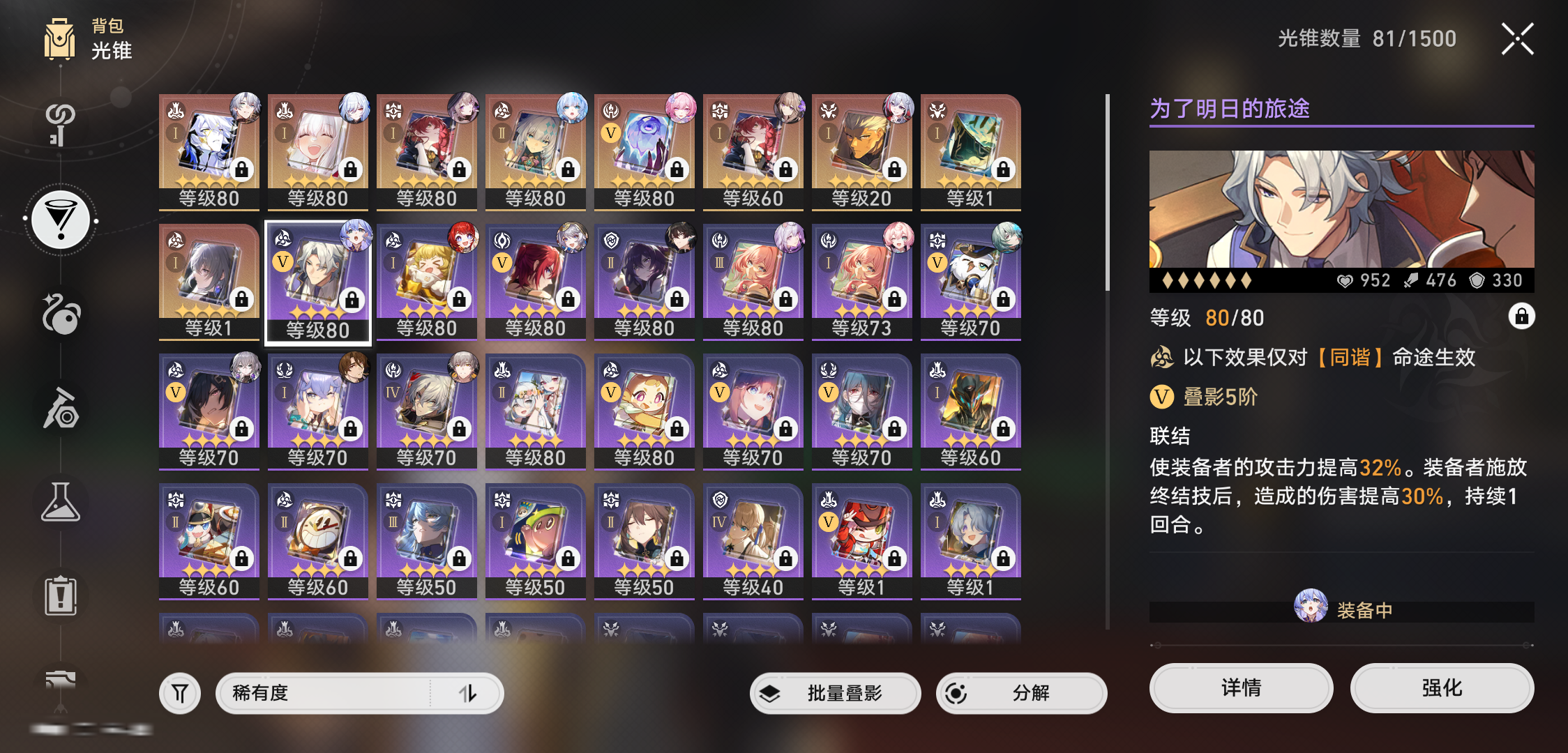The height and width of the screenshot is (753, 1568).
Task: Open the exclamation mission items tab
Action: [x=61, y=596]
